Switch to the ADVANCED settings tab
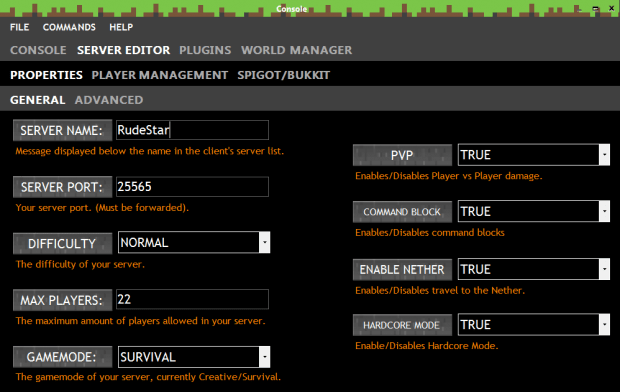The image size is (620, 392). point(109,100)
